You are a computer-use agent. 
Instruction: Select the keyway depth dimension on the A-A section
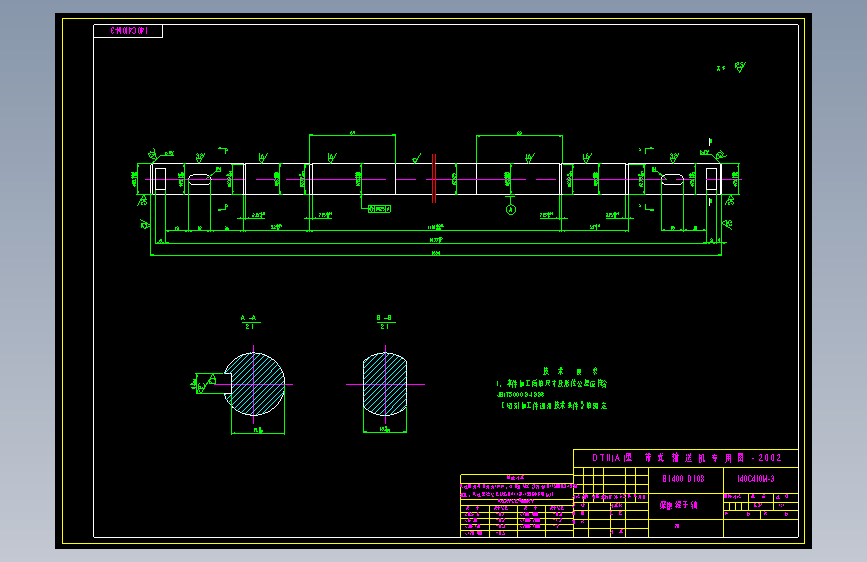pos(195,383)
